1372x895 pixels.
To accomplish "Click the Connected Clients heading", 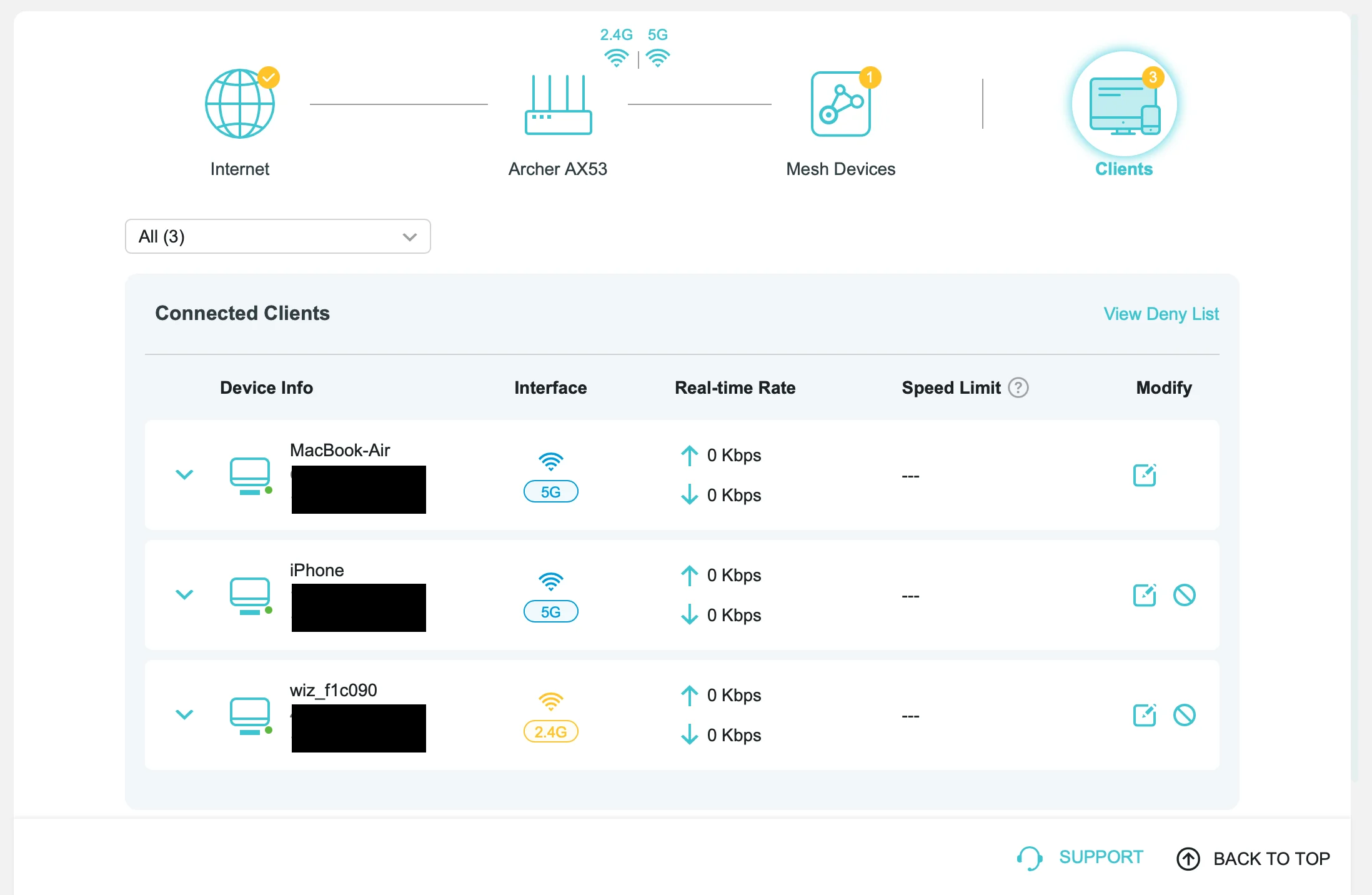I will click(242, 313).
